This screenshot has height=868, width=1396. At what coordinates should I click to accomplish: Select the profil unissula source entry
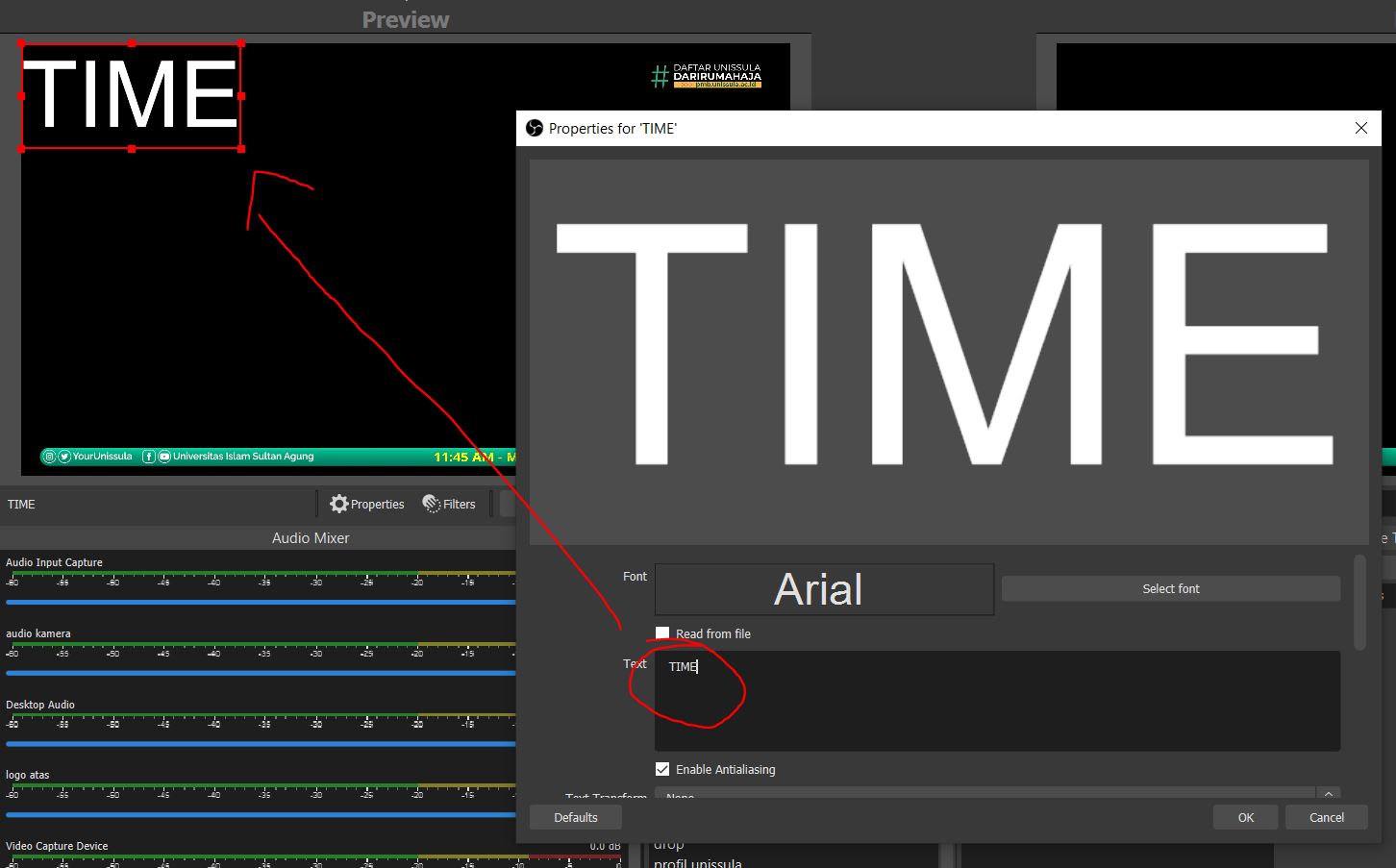(x=698, y=862)
